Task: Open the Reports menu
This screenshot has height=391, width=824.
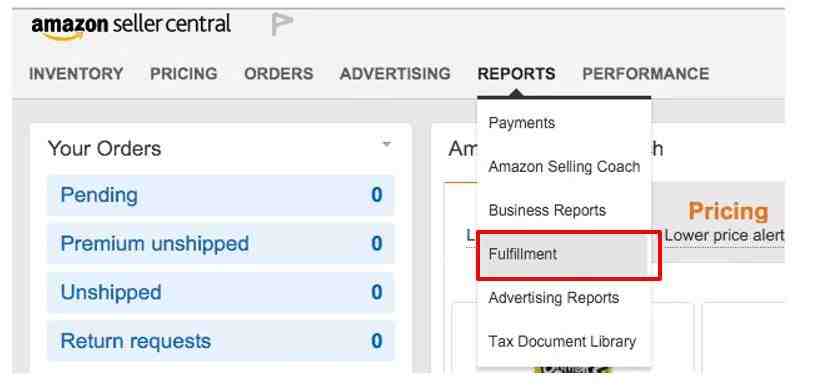Action: (x=517, y=74)
